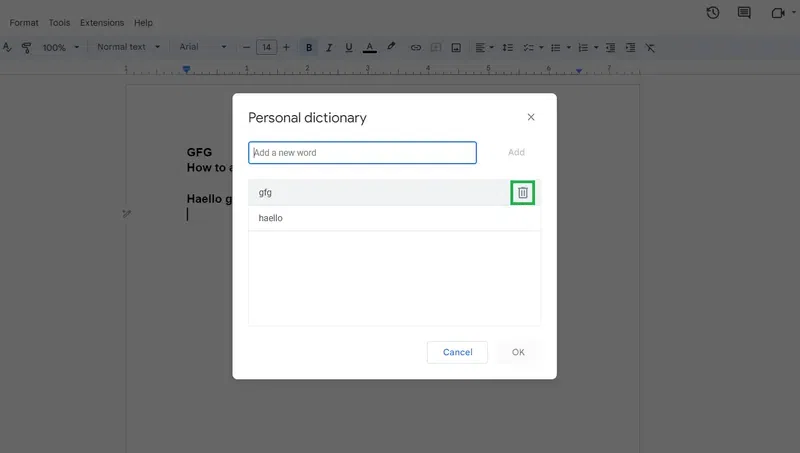The height and width of the screenshot is (453, 800).
Task: Insert a checklist from toolbar
Action: click(529, 47)
